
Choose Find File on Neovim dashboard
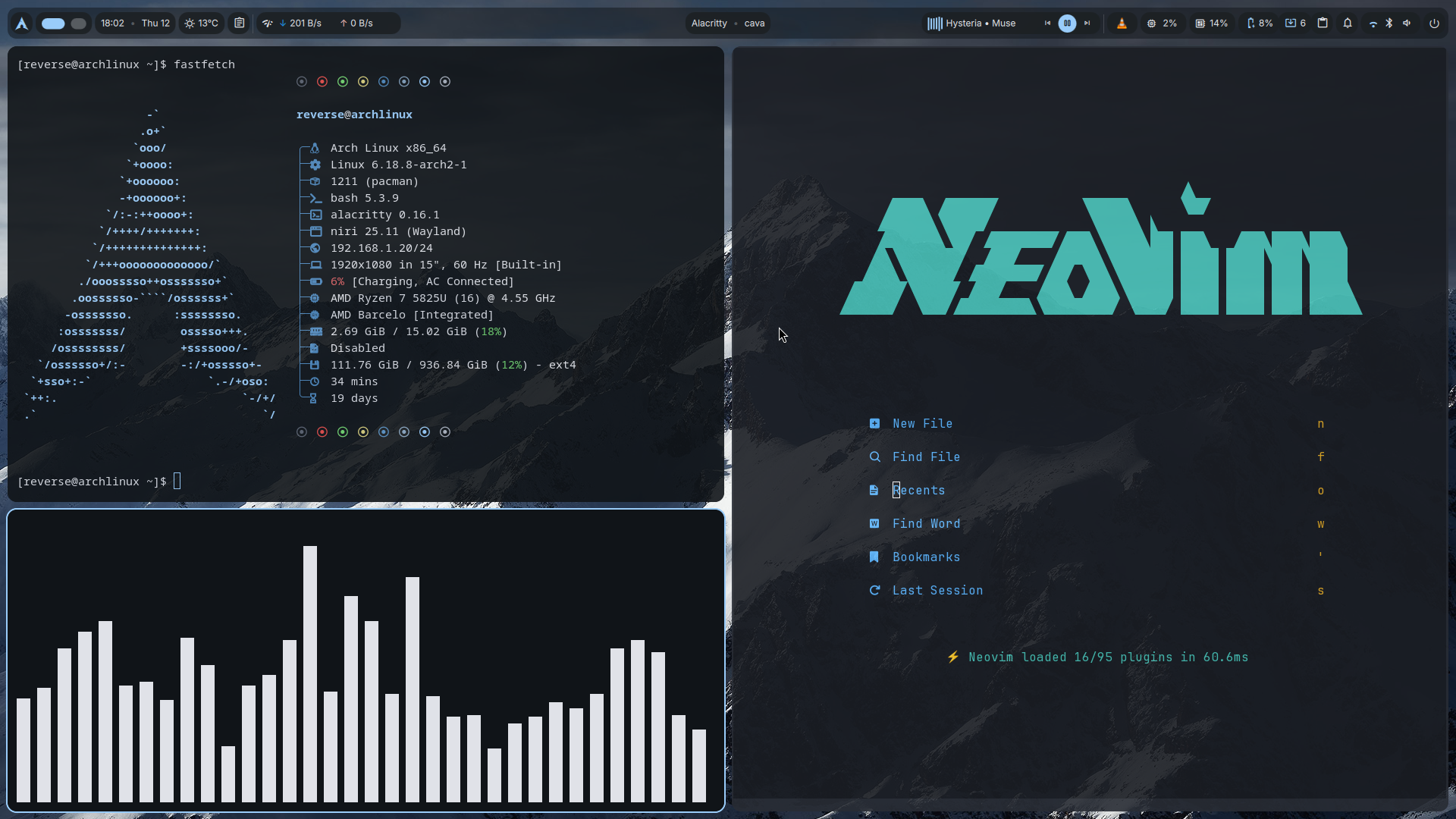tap(926, 457)
